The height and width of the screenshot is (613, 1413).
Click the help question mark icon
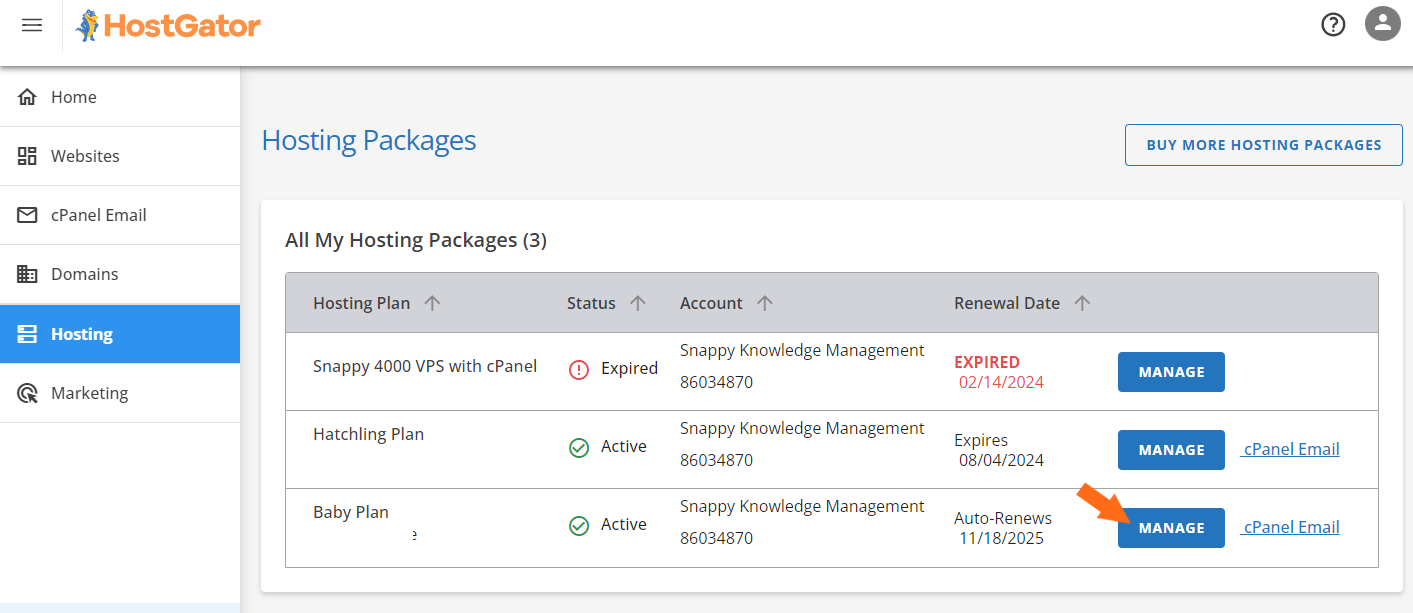tap(1333, 24)
